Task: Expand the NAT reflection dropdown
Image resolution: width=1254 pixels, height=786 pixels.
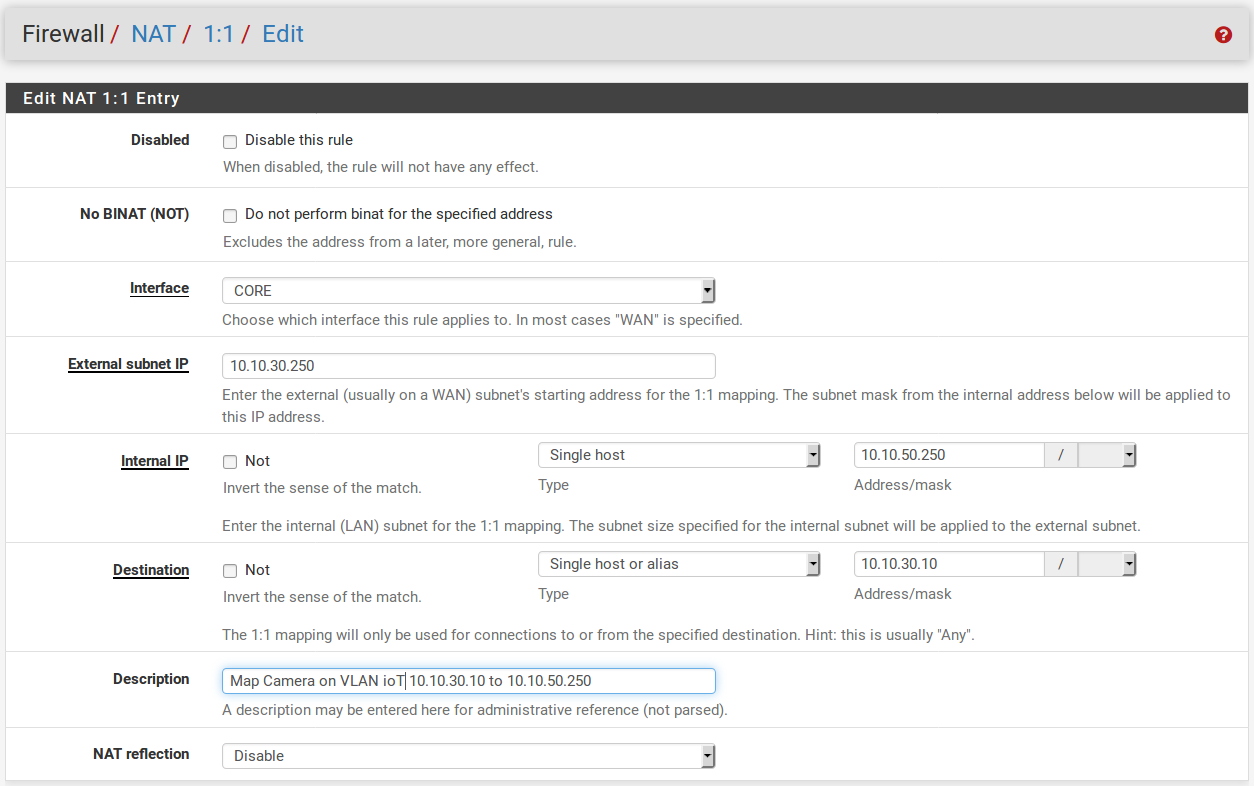Action: (x=468, y=756)
